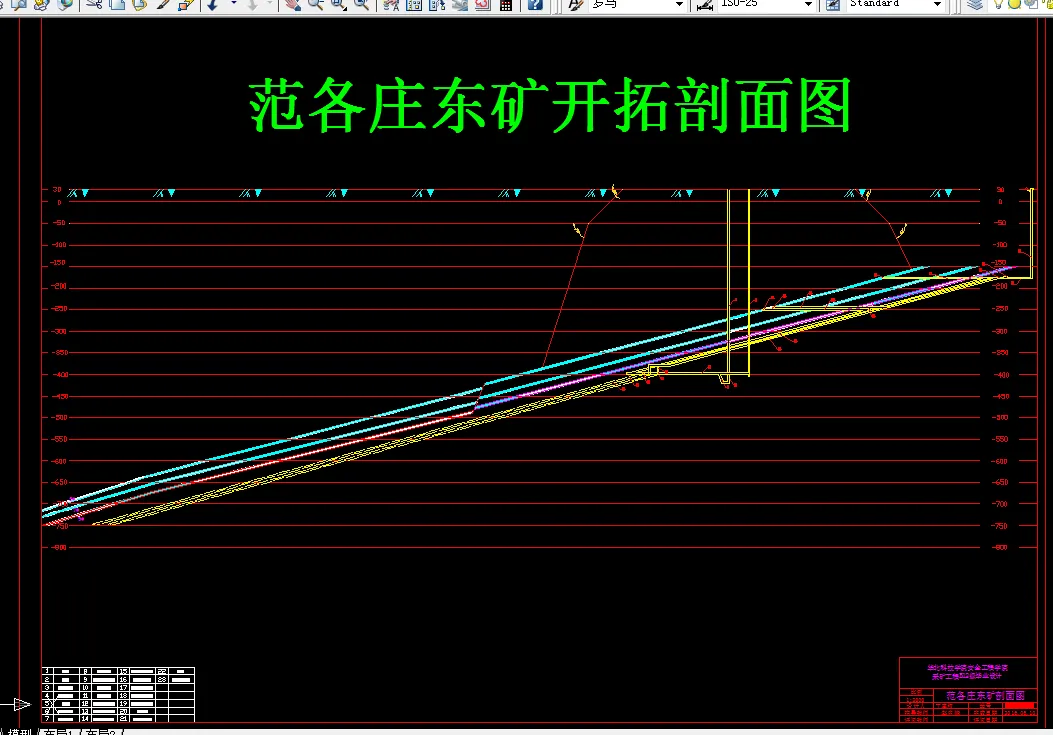
Task: Open Help with question mark icon
Action: (x=535, y=5)
